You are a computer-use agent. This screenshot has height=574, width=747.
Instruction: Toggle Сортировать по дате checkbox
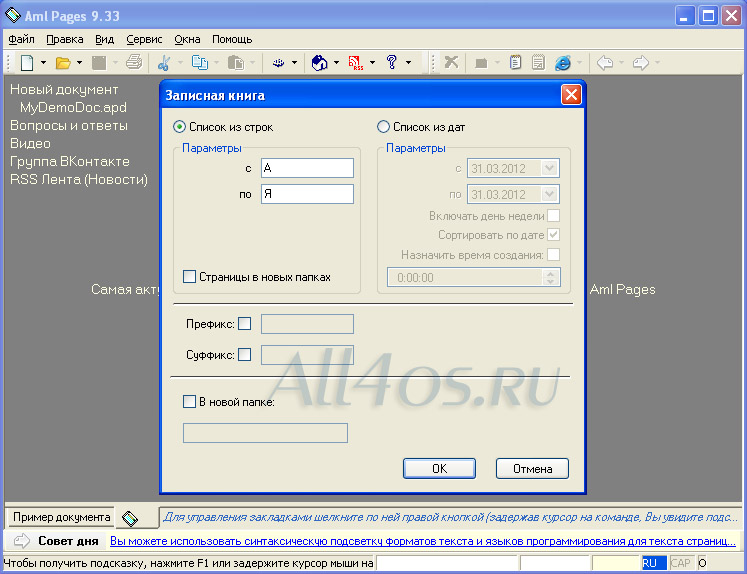click(554, 235)
